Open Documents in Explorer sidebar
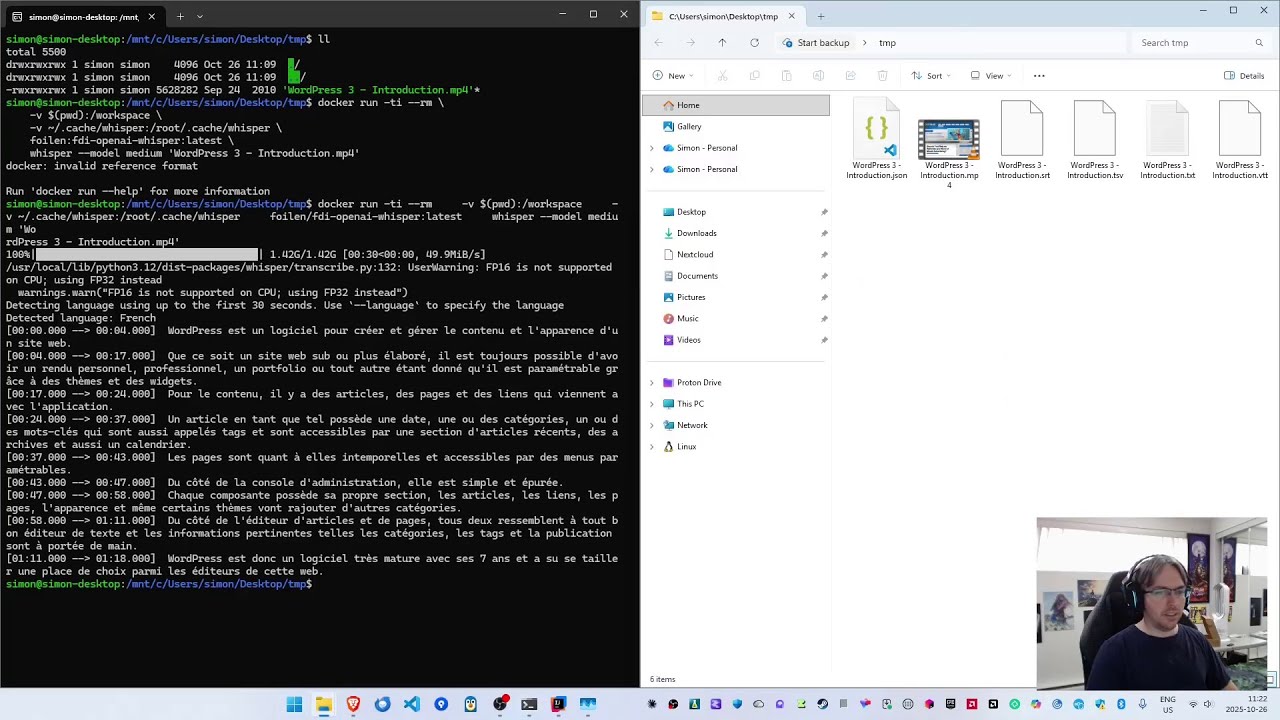This screenshot has width=1280, height=720. (x=736, y=276)
